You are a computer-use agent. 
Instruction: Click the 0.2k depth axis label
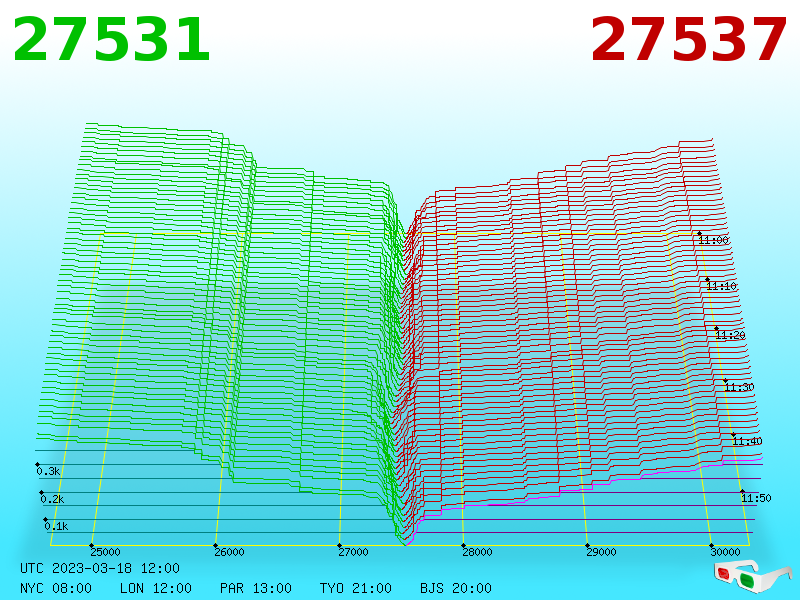[x=52, y=499]
